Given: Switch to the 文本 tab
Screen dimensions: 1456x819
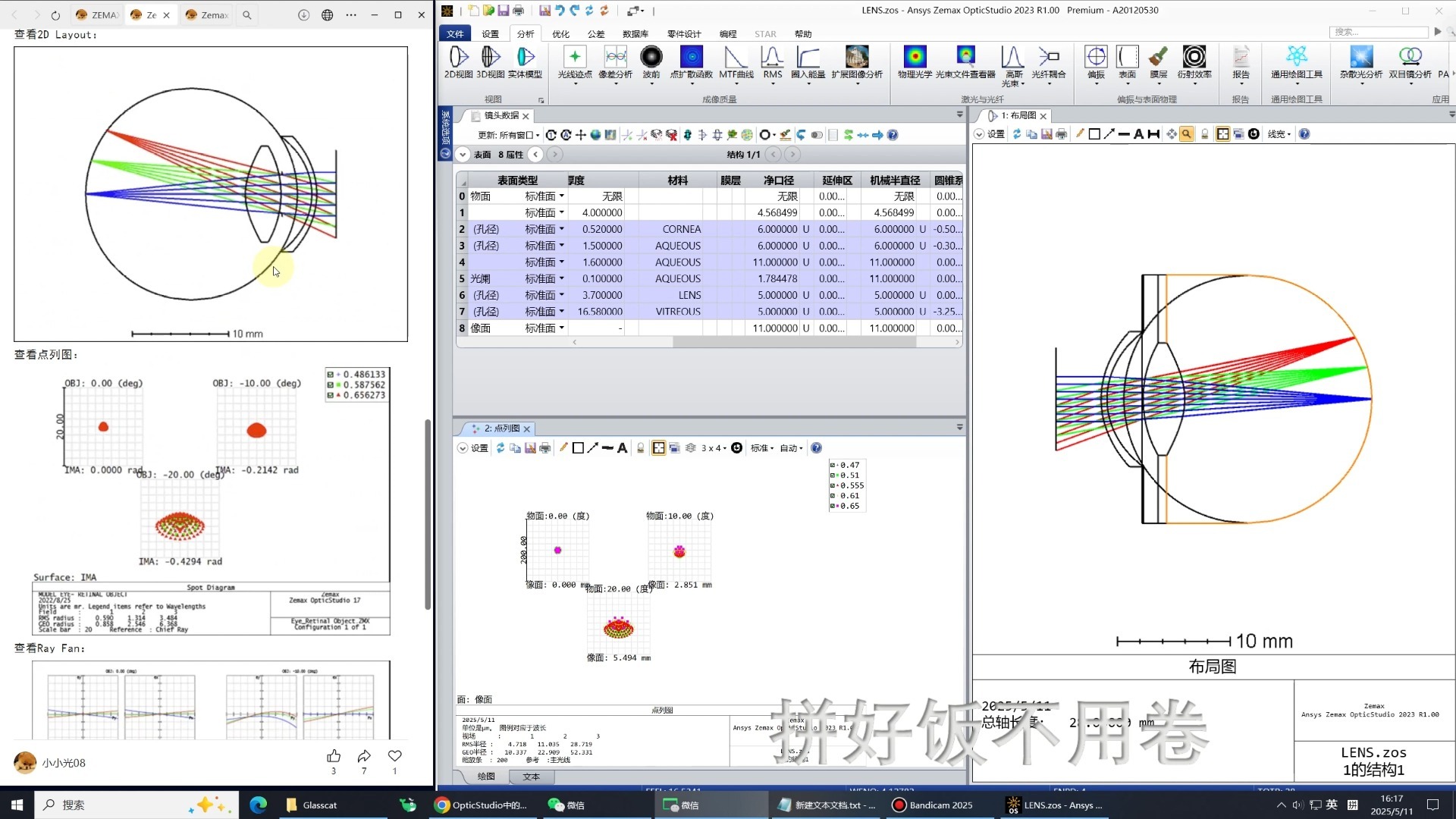Looking at the screenshot, I should tap(531, 777).
